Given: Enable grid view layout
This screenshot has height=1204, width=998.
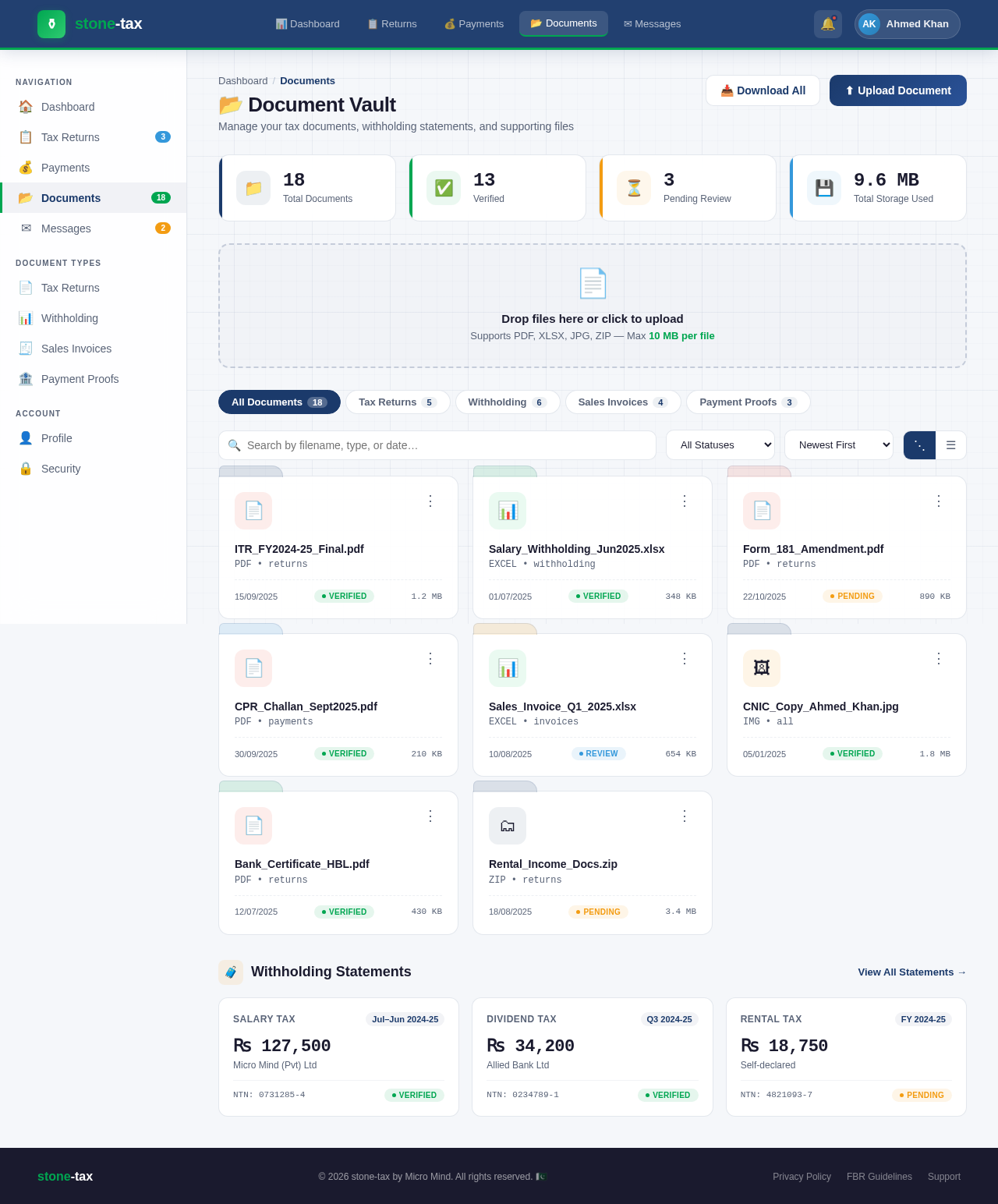Looking at the screenshot, I should point(919,445).
